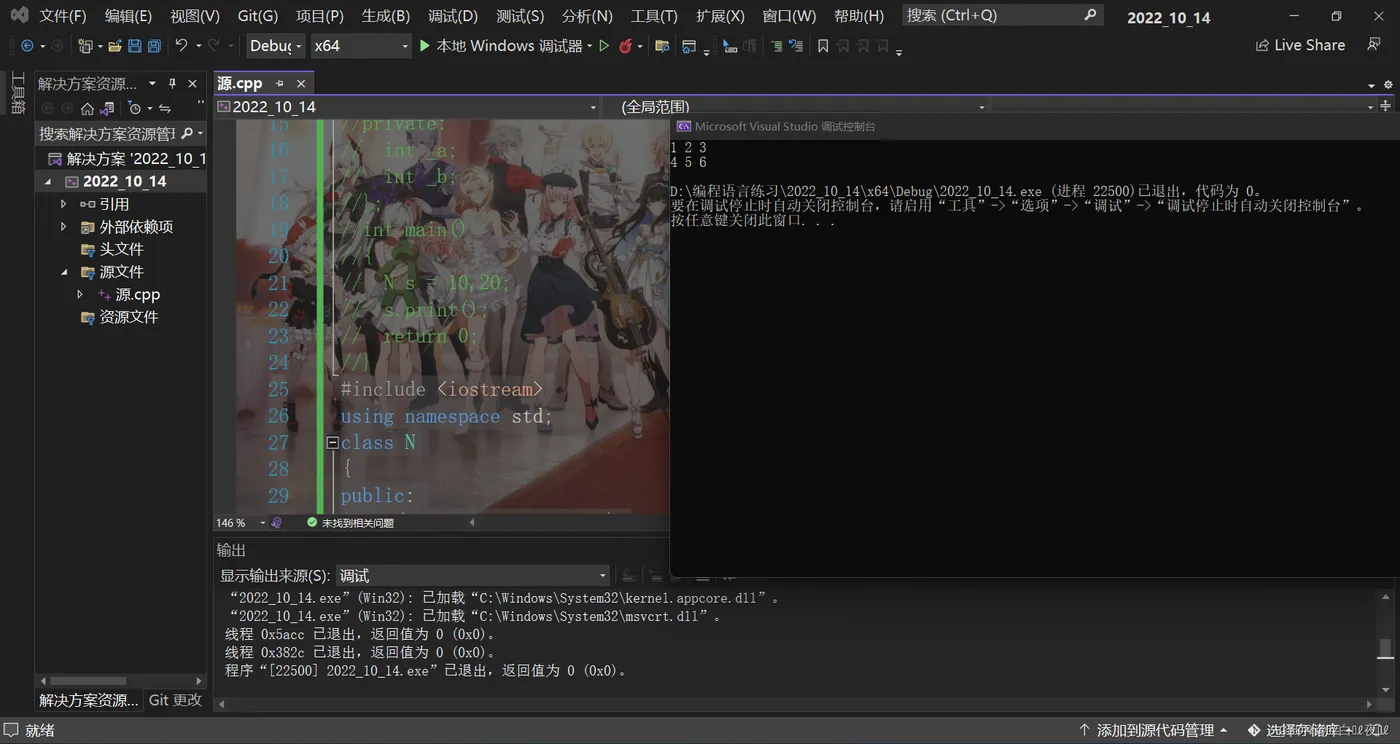Click the uncomment selected lines icon
This screenshot has height=744, width=1400.
[x=796, y=46]
